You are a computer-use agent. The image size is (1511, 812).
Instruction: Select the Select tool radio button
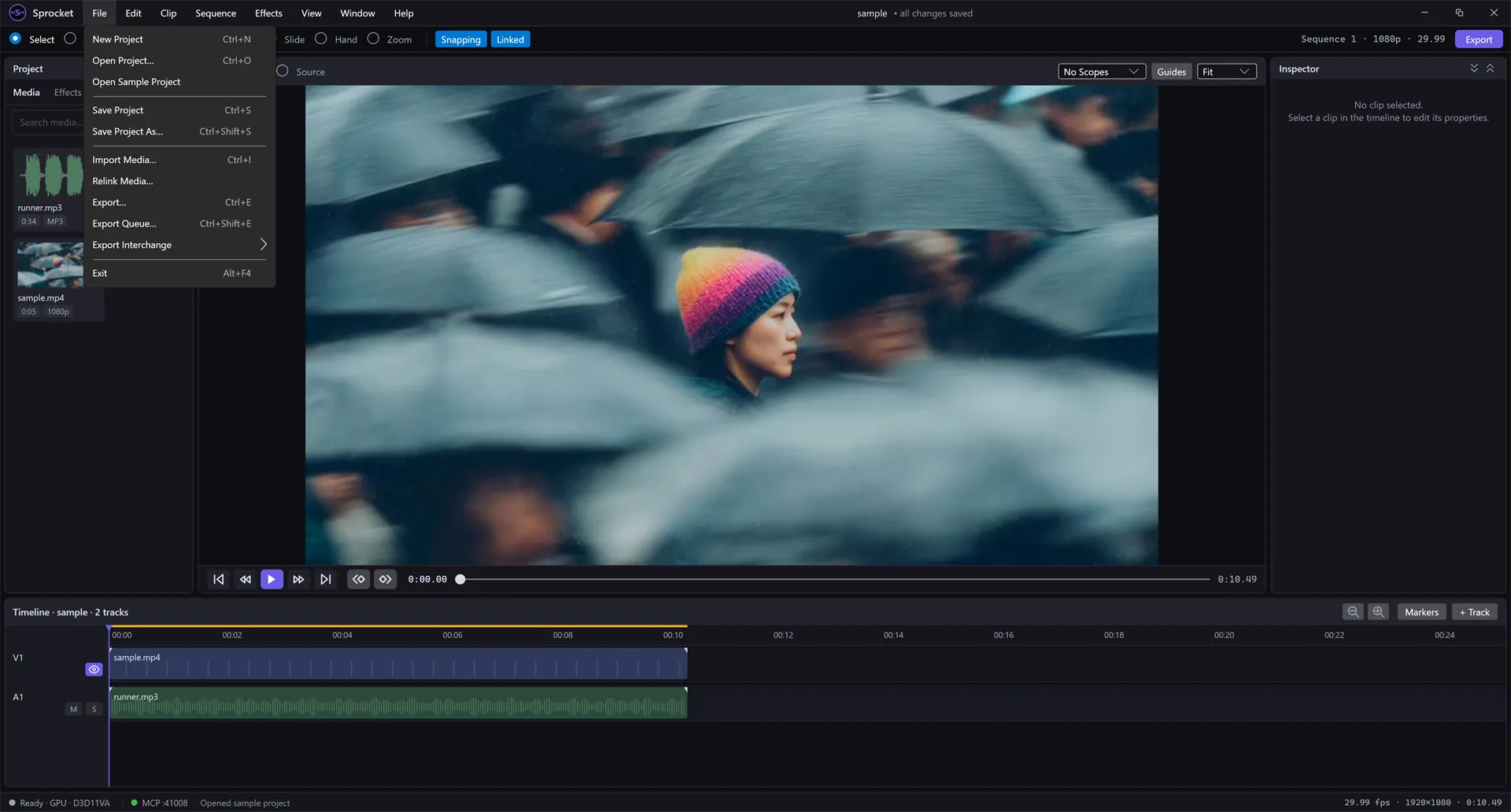click(x=15, y=39)
